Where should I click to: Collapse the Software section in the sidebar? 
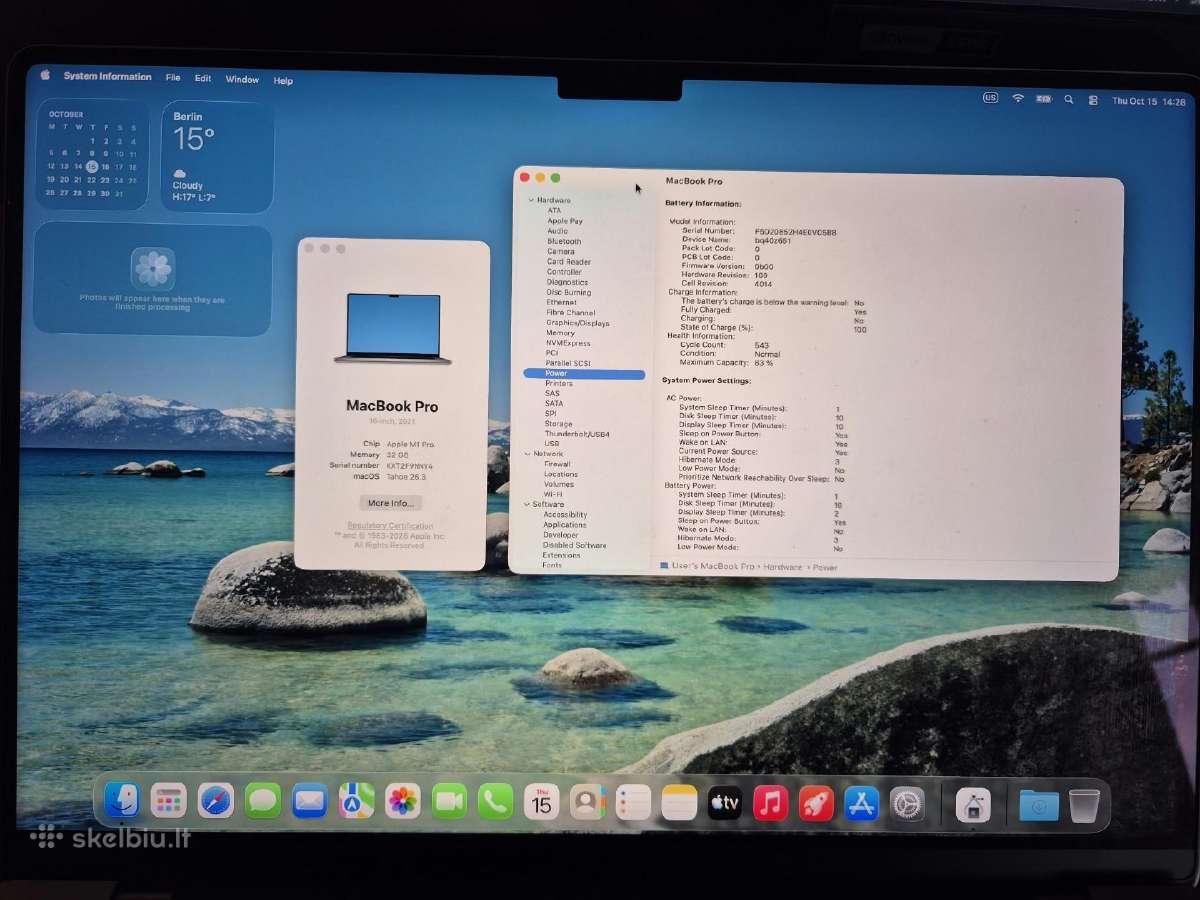[x=527, y=504]
